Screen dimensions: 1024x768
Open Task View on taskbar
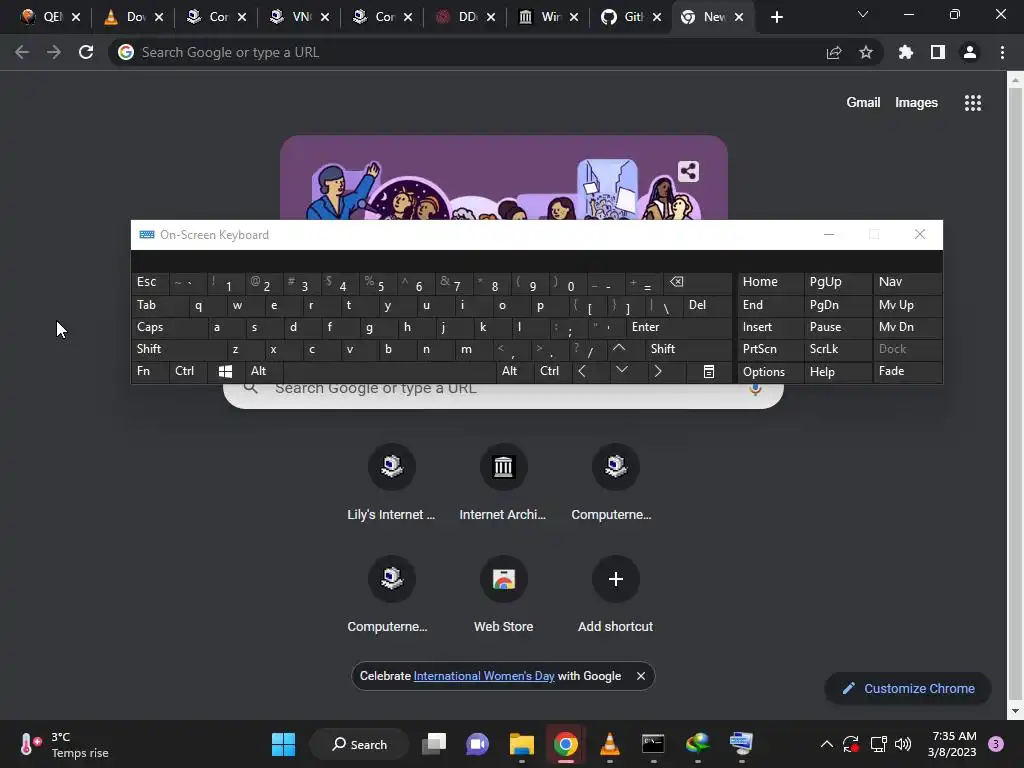click(434, 744)
